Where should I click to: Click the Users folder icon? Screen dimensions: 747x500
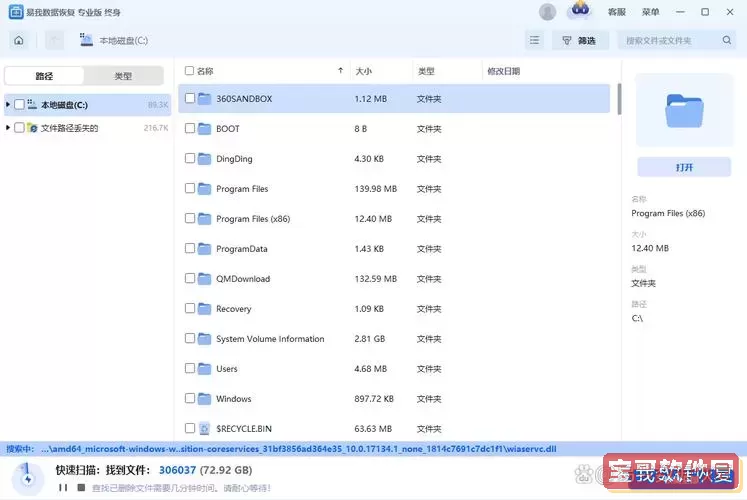point(204,369)
